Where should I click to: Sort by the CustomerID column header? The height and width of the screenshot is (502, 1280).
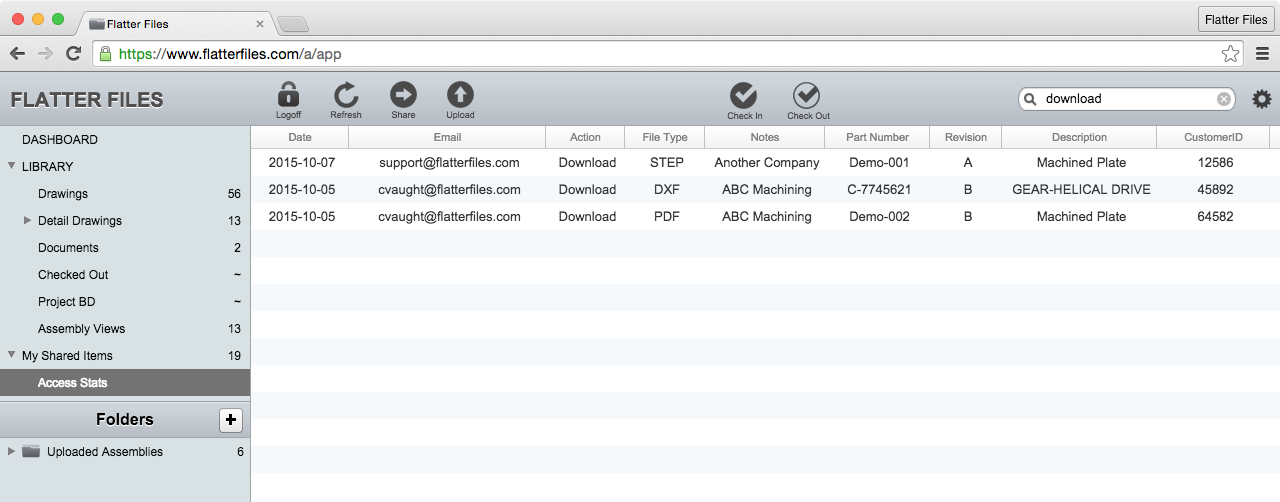pyautogui.click(x=1213, y=137)
